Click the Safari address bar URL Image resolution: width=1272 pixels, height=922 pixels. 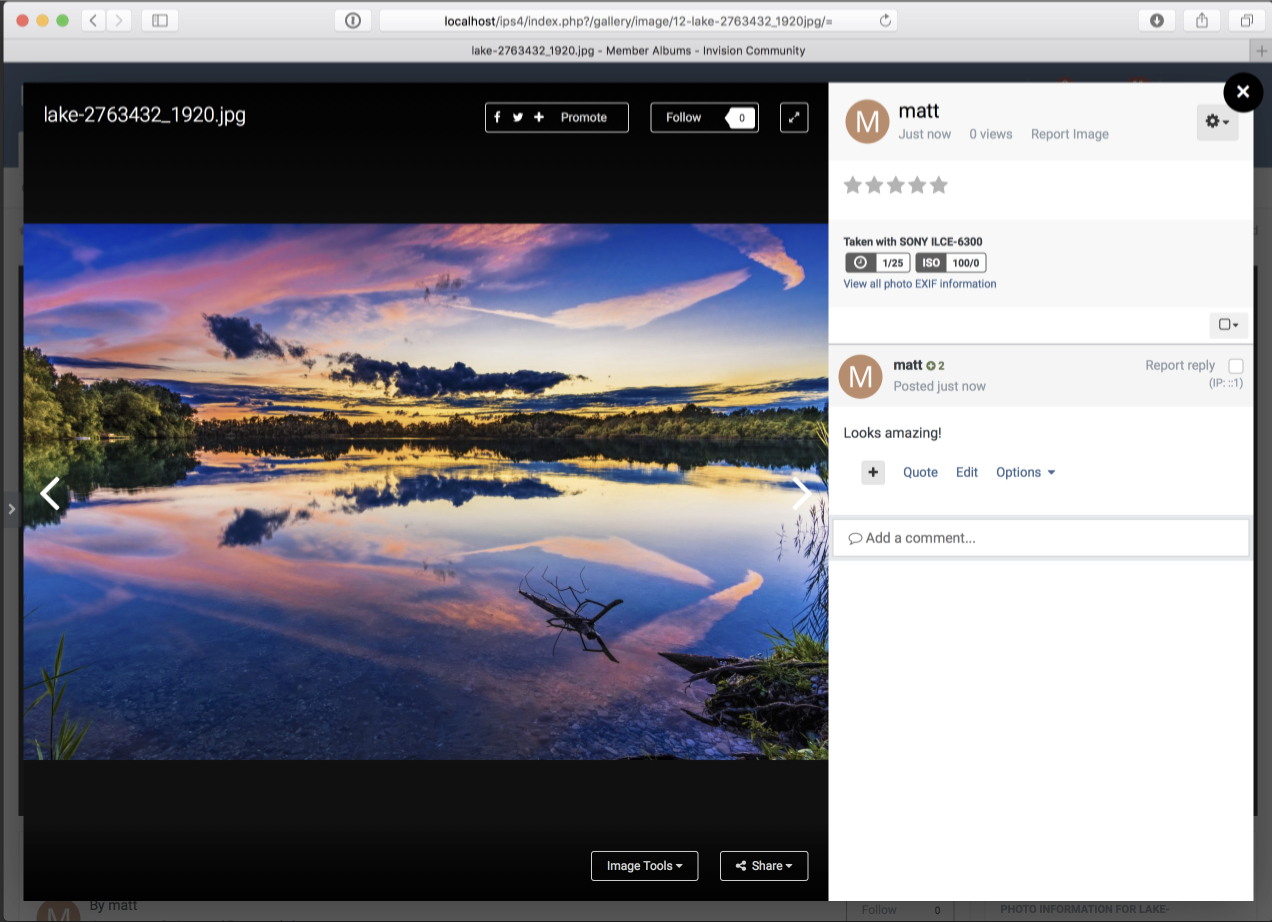(638, 20)
